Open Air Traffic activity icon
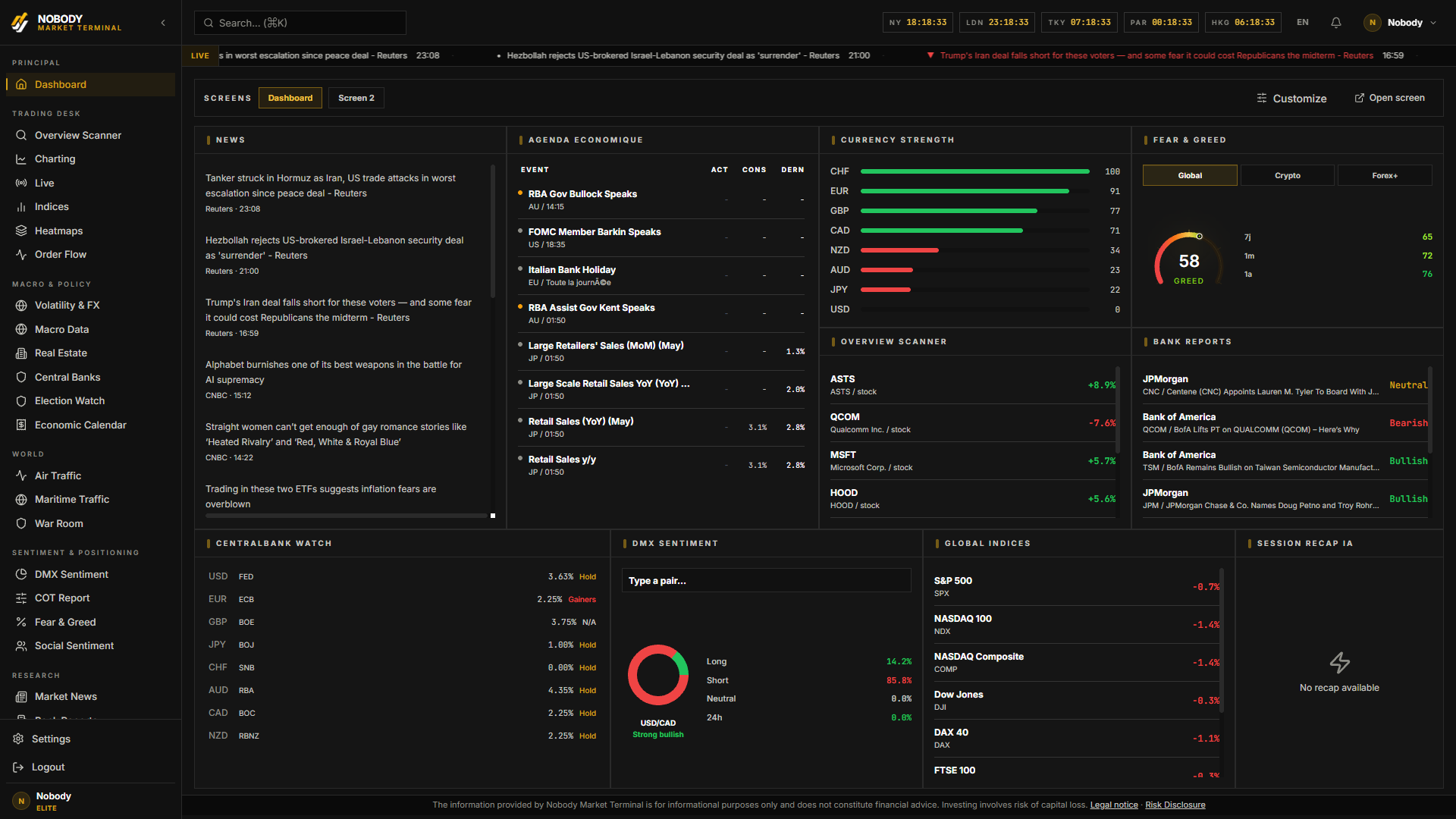1456x819 pixels. point(21,475)
